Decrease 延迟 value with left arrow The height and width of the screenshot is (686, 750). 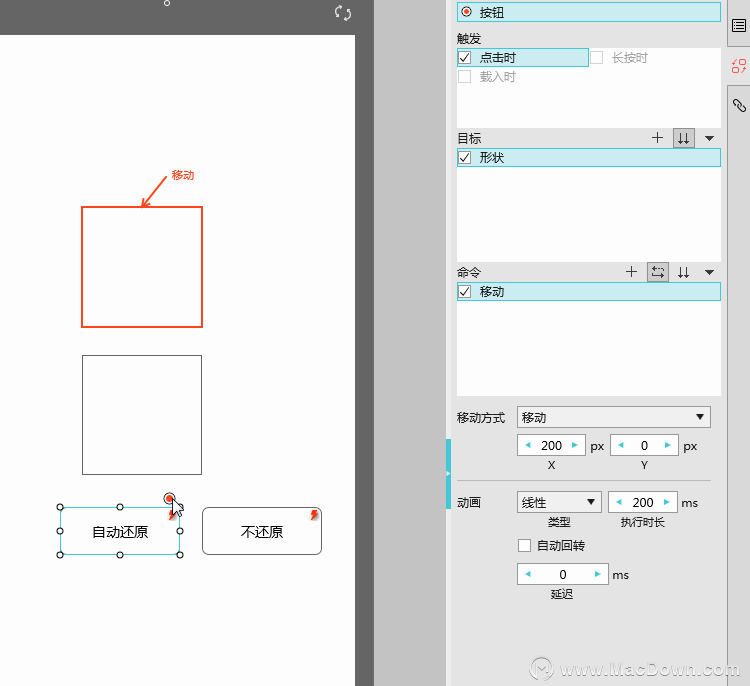pos(528,574)
